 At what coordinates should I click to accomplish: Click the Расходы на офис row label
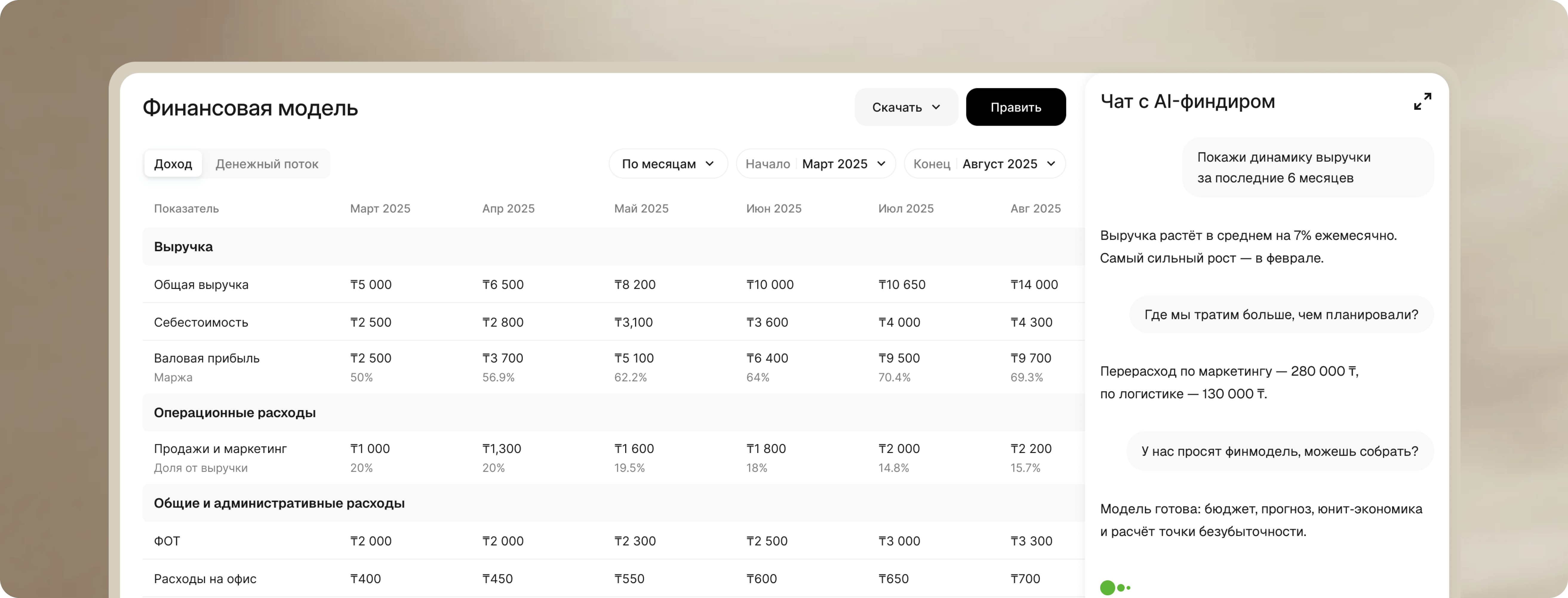(x=205, y=579)
